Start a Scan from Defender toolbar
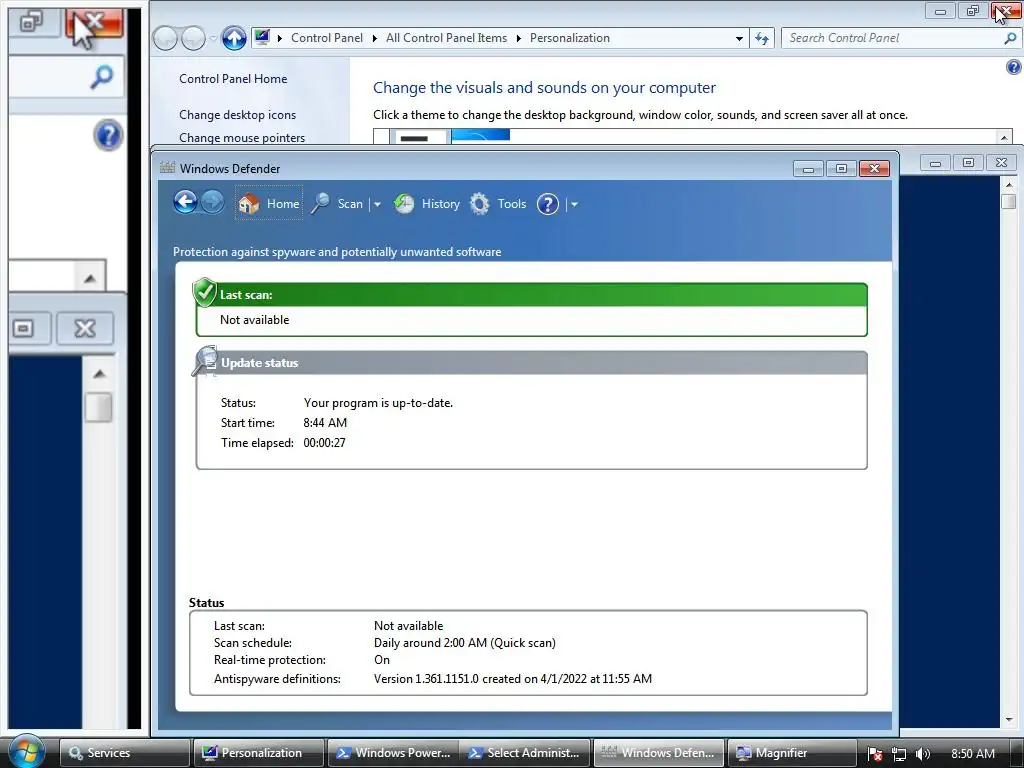The image size is (1024, 768). tap(338, 204)
